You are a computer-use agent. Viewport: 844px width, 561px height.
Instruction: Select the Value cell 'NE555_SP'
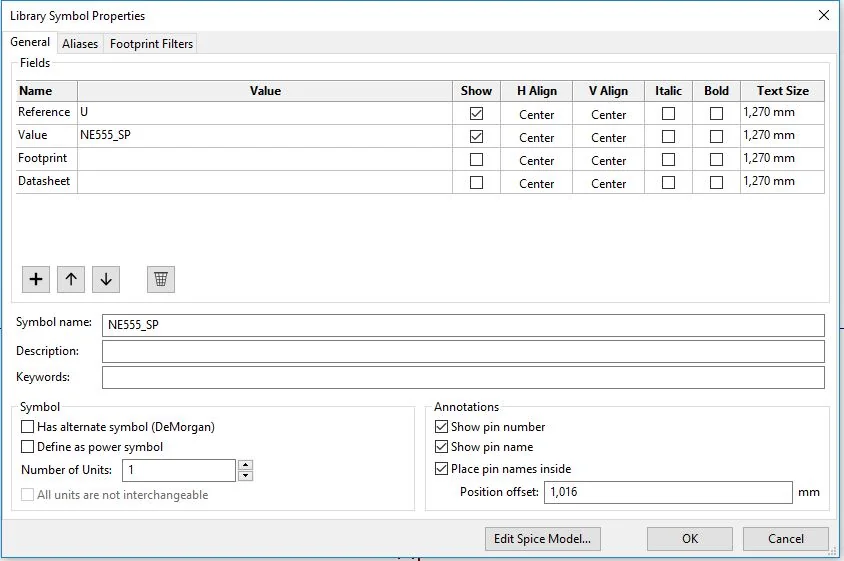click(265, 136)
